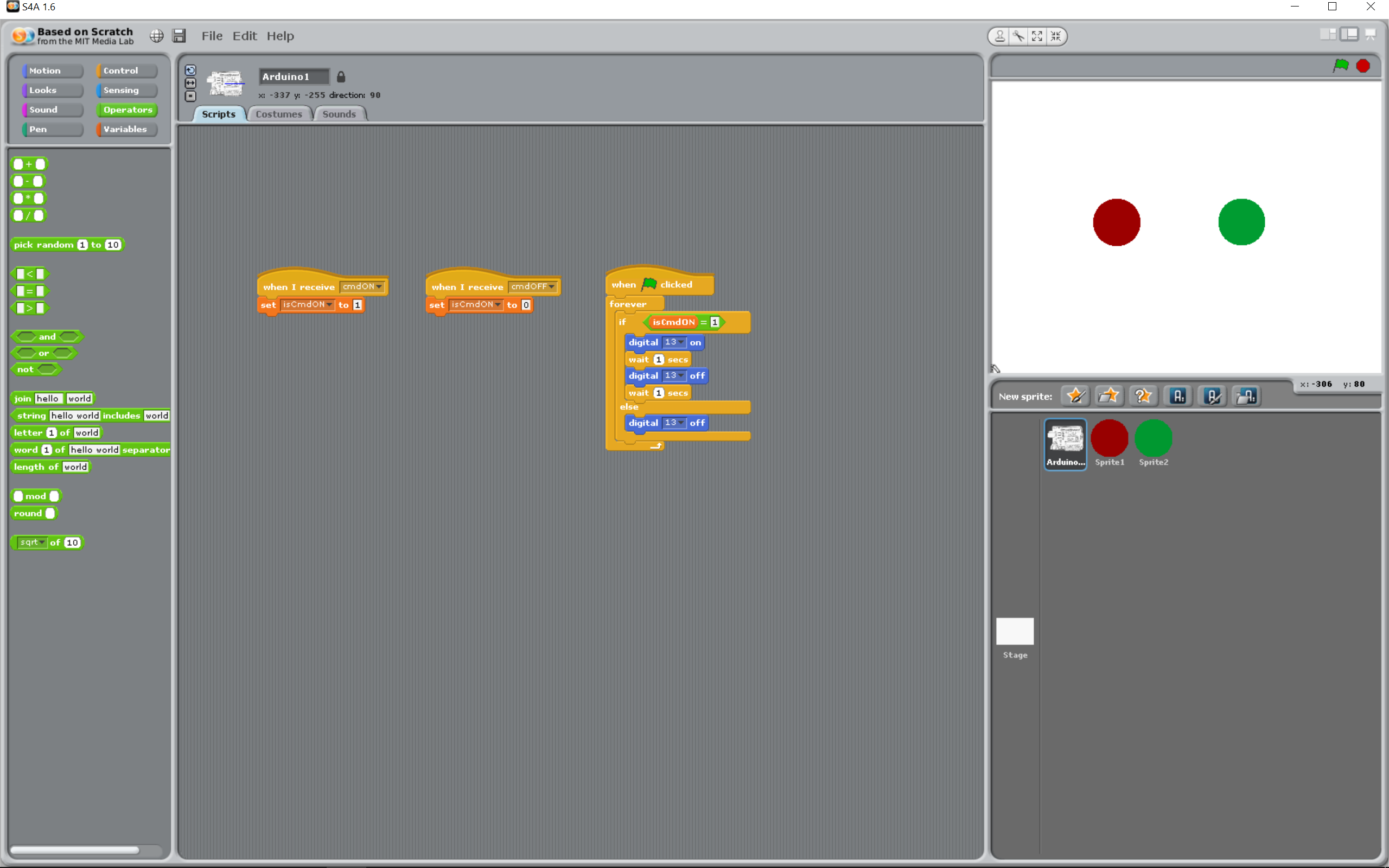Set rotation style to can rotate
The height and width of the screenshot is (868, 1389).
coord(190,70)
